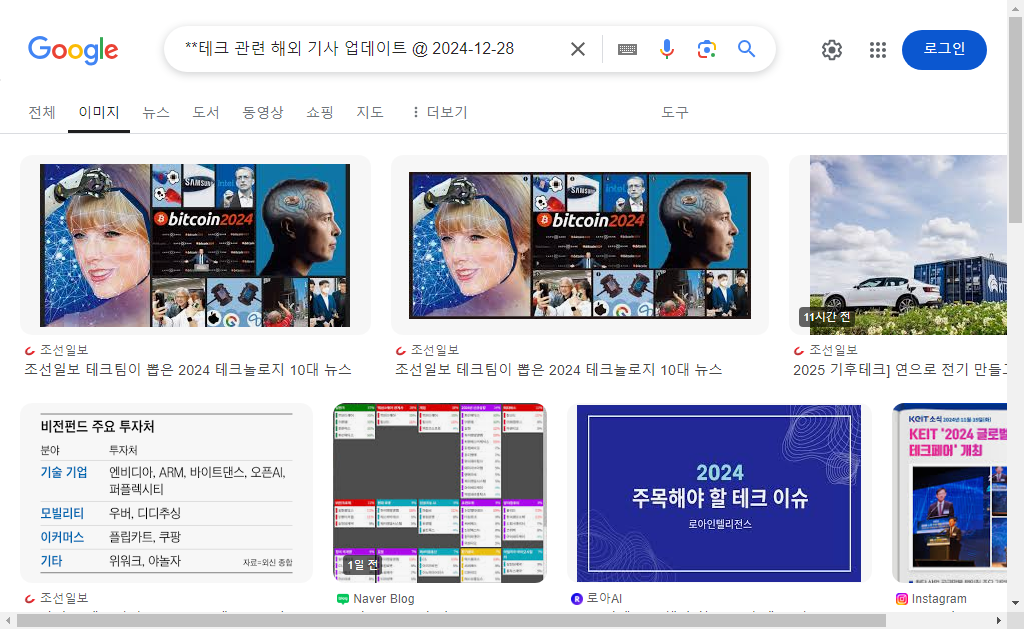This screenshot has width=1024, height=629.
Task: Click the Naver Blog source label
Action: [383, 598]
